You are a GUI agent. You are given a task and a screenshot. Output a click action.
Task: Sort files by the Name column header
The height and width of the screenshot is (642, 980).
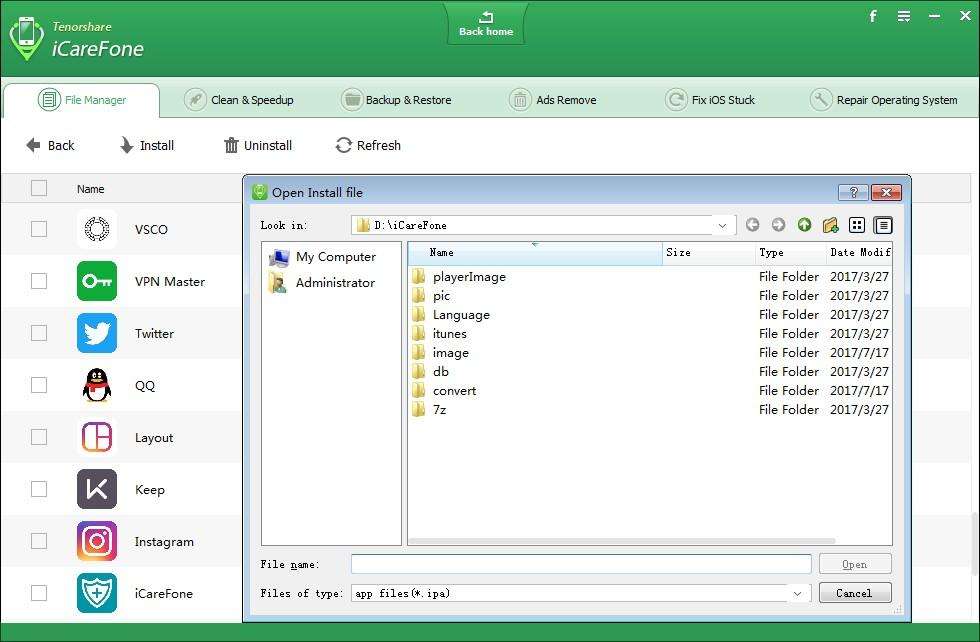pyautogui.click(x=535, y=253)
